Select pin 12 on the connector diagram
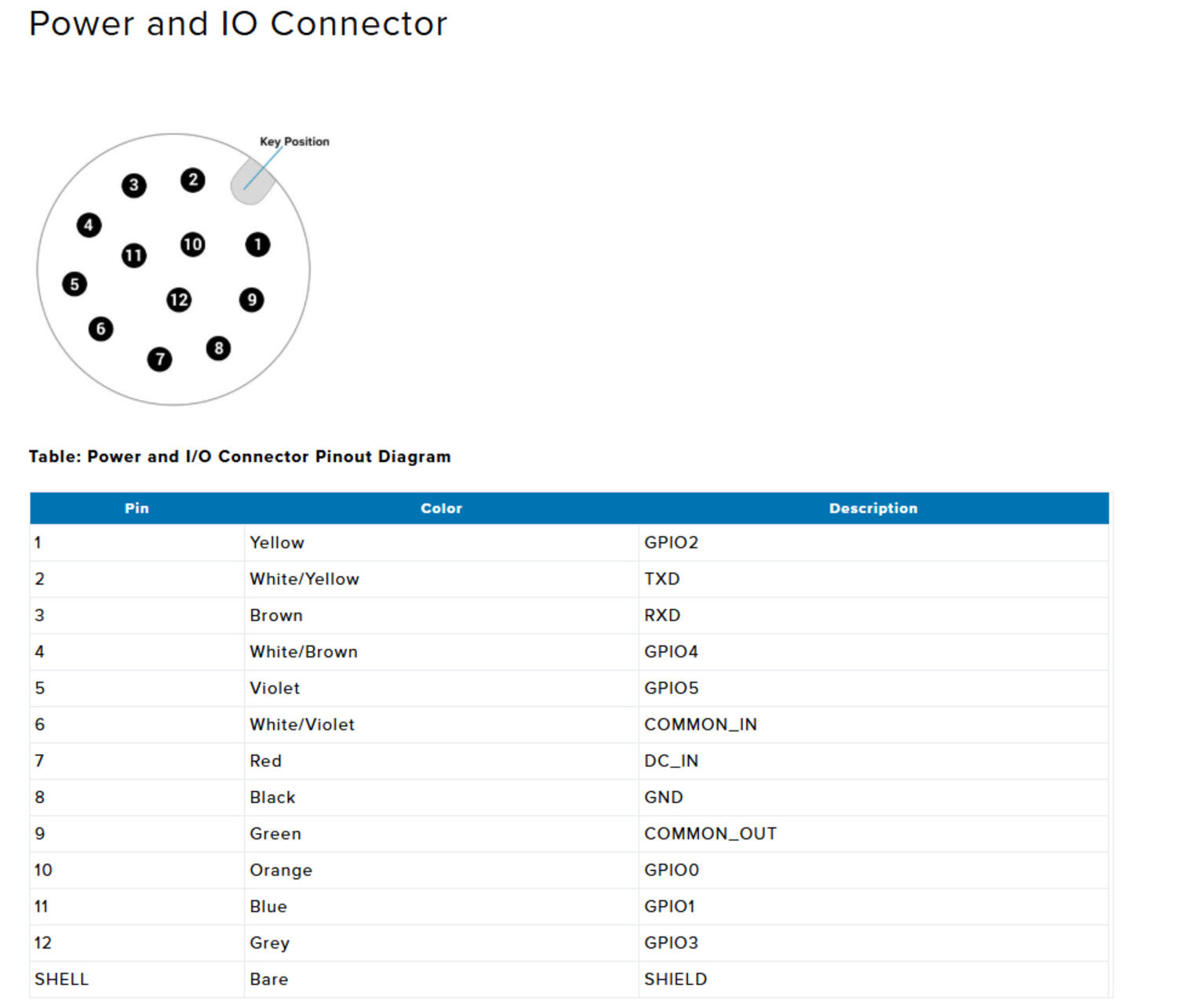1177x1008 pixels. point(178,299)
